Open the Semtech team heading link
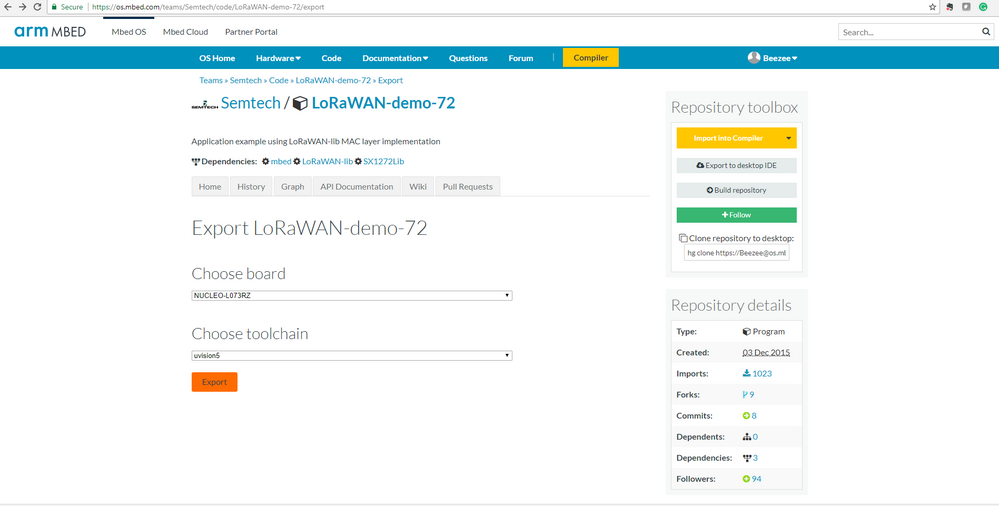The width and height of the screenshot is (999, 506). tap(250, 103)
